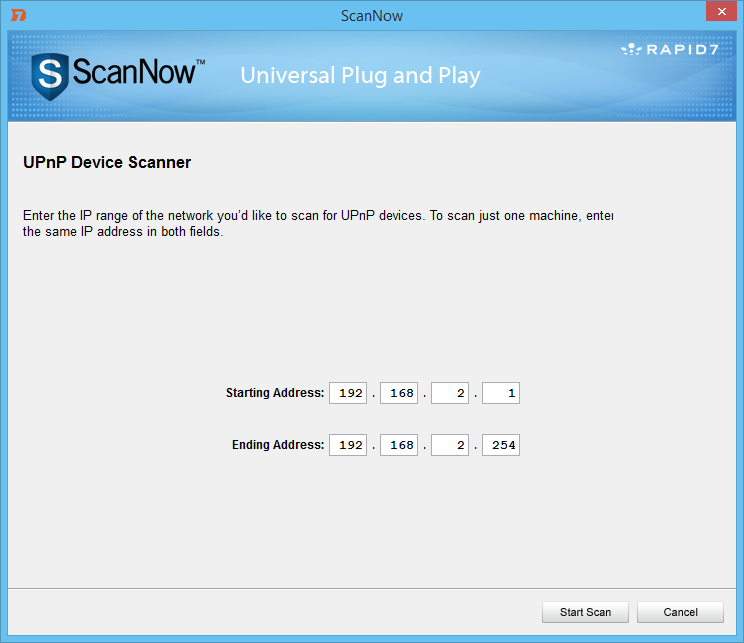Select last octet 254 of Ending Address
Image resolution: width=744 pixels, height=643 pixels.
click(x=501, y=445)
